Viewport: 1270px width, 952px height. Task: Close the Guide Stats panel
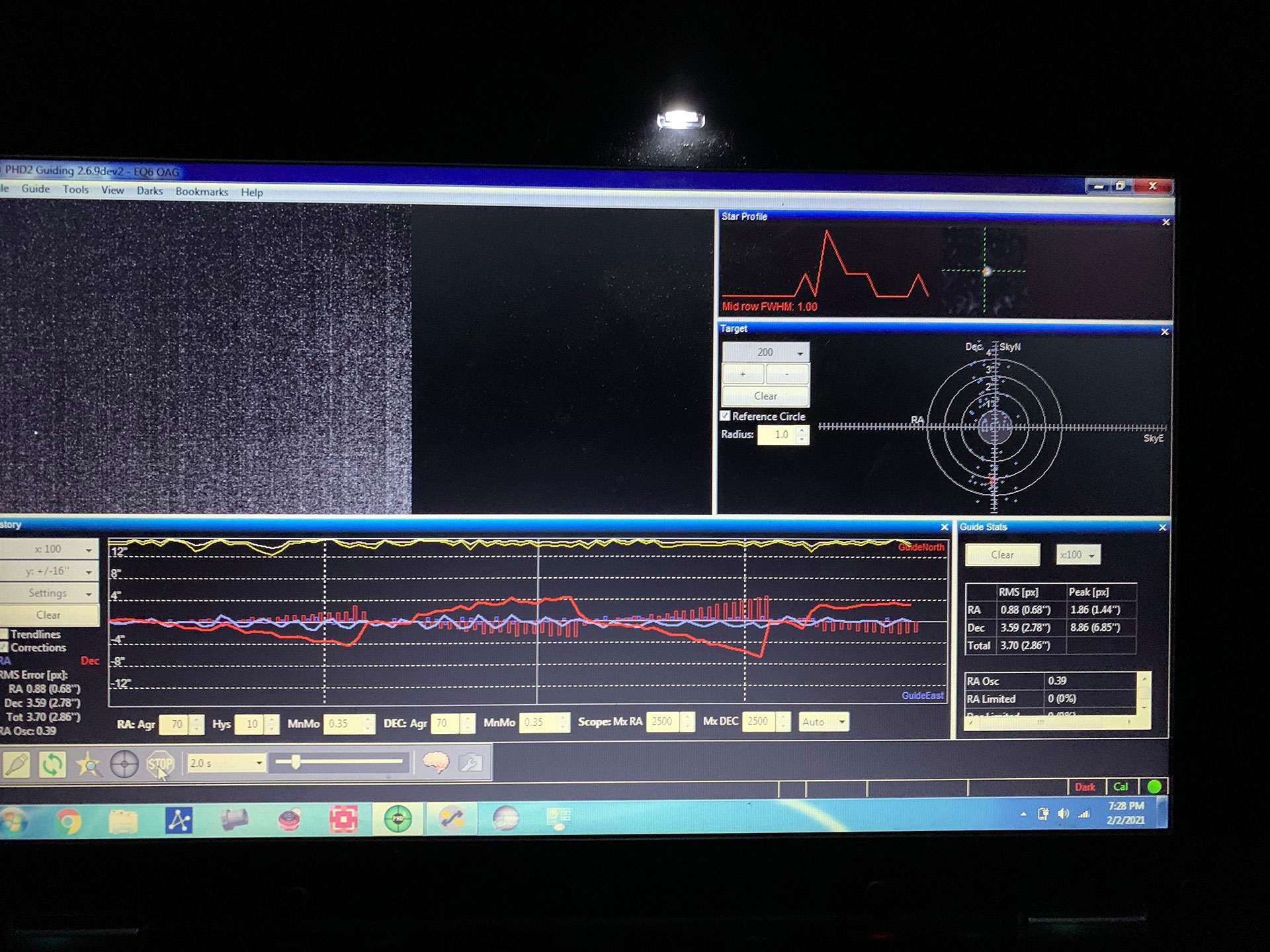coord(1163,528)
